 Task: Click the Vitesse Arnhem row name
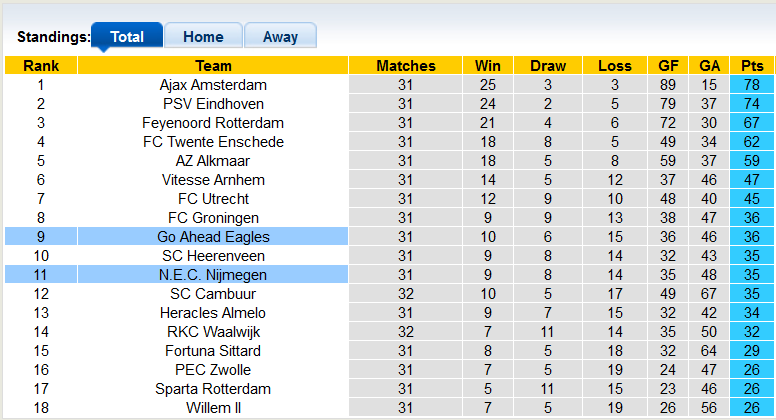213,180
